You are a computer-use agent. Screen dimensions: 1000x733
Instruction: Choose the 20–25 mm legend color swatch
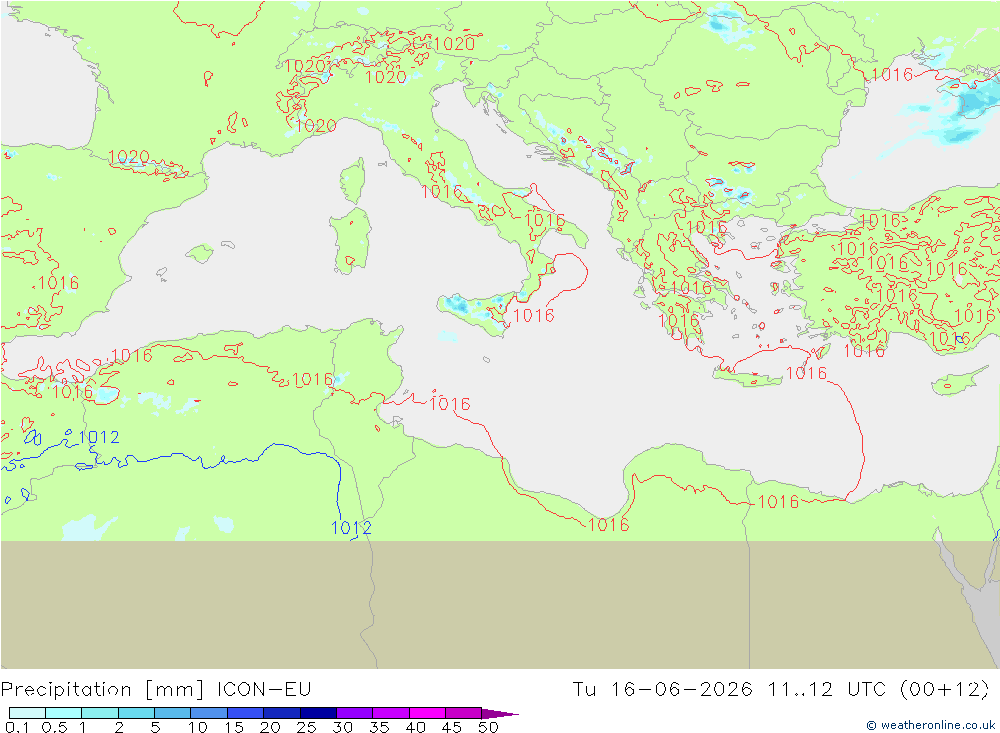click(282, 713)
